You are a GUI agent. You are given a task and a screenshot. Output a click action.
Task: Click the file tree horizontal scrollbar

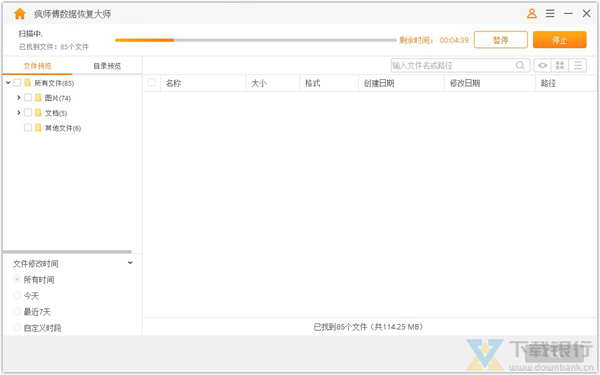coord(67,252)
